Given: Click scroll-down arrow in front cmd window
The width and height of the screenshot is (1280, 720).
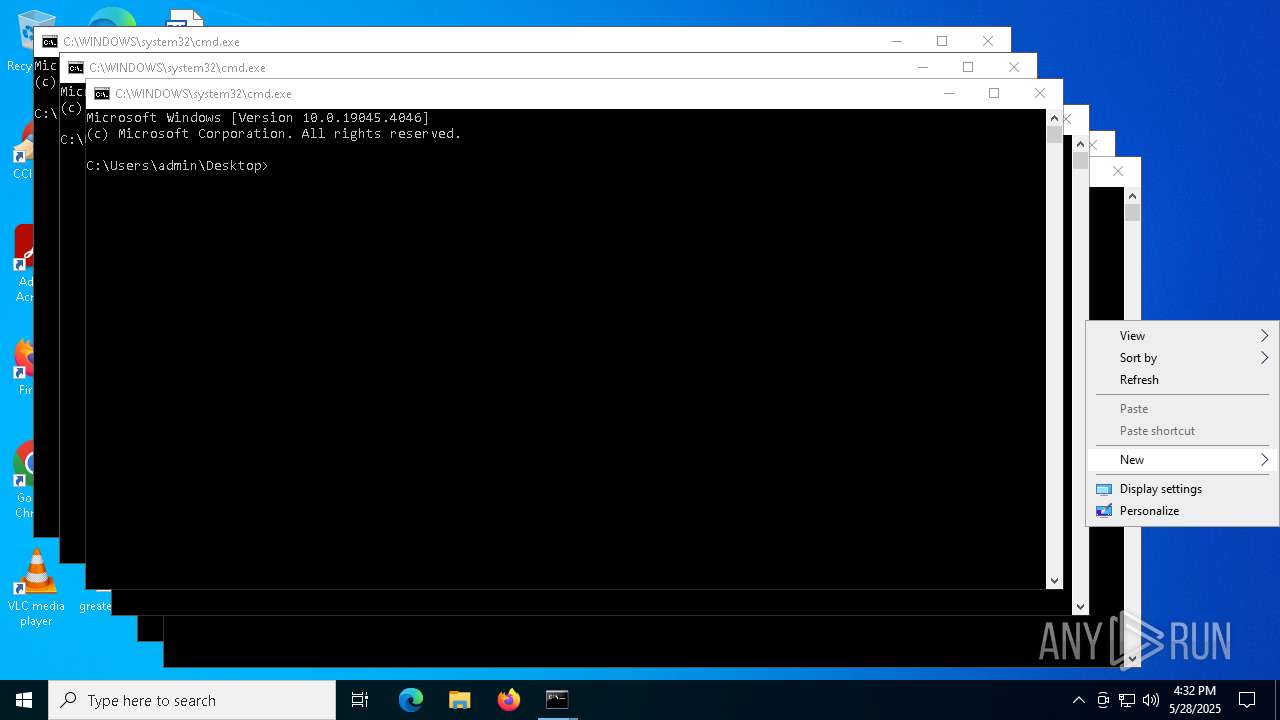Looking at the screenshot, I should tap(1054, 580).
